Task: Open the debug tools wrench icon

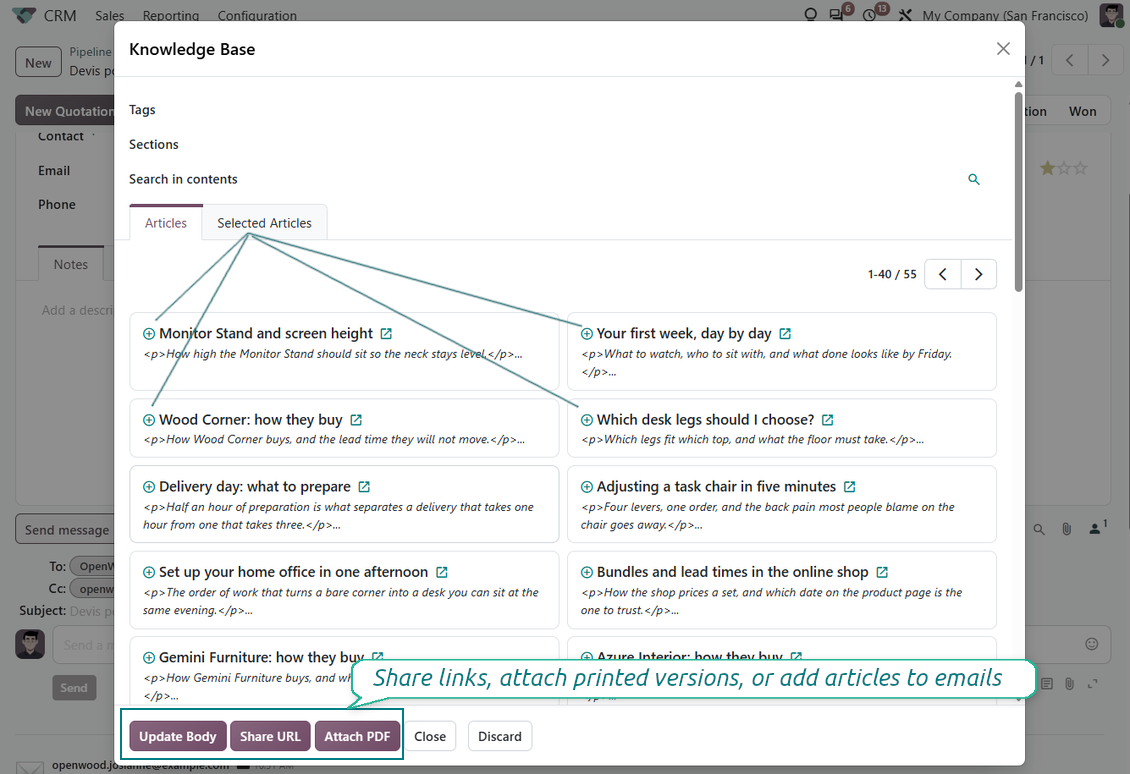Action: tap(905, 15)
